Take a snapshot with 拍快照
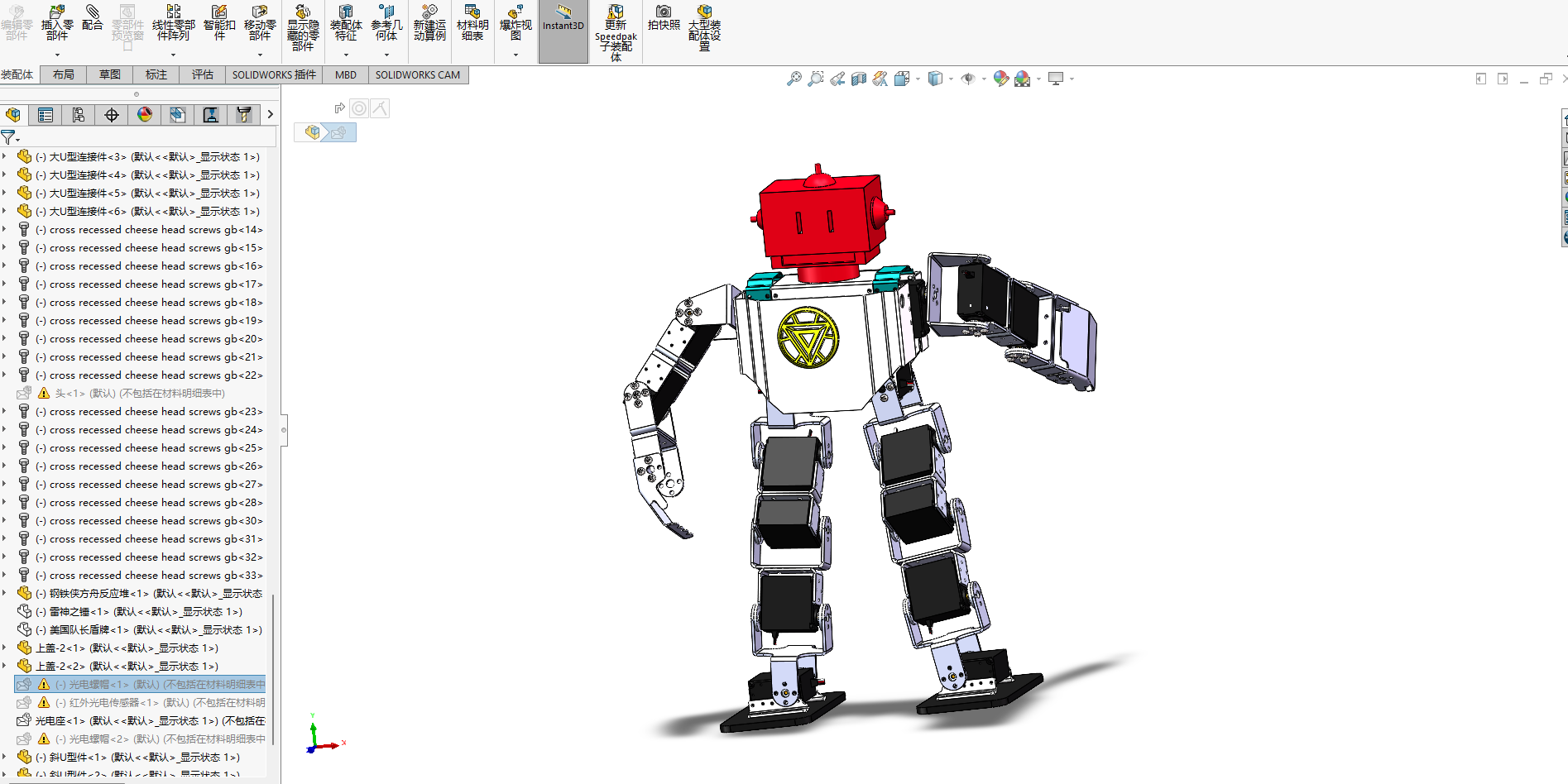The image size is (1568, 784). coord(664,18)
